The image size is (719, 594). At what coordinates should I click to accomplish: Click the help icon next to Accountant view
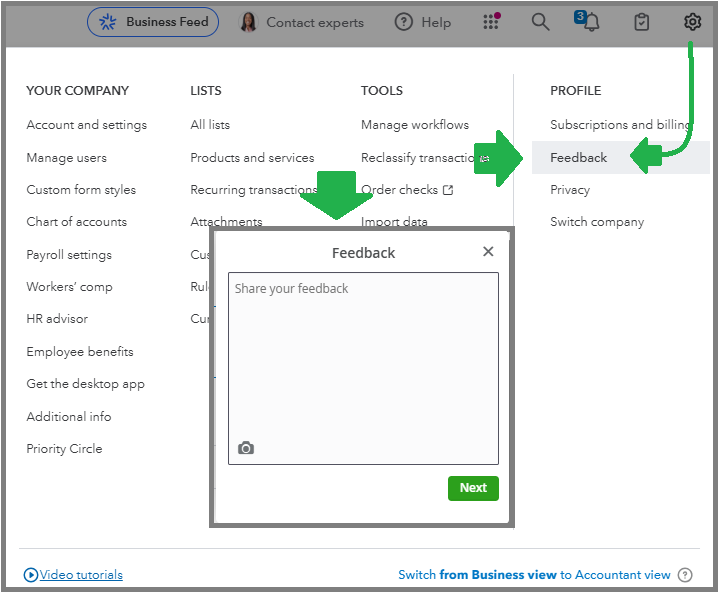pyautogui.click(x=685, y=574)
